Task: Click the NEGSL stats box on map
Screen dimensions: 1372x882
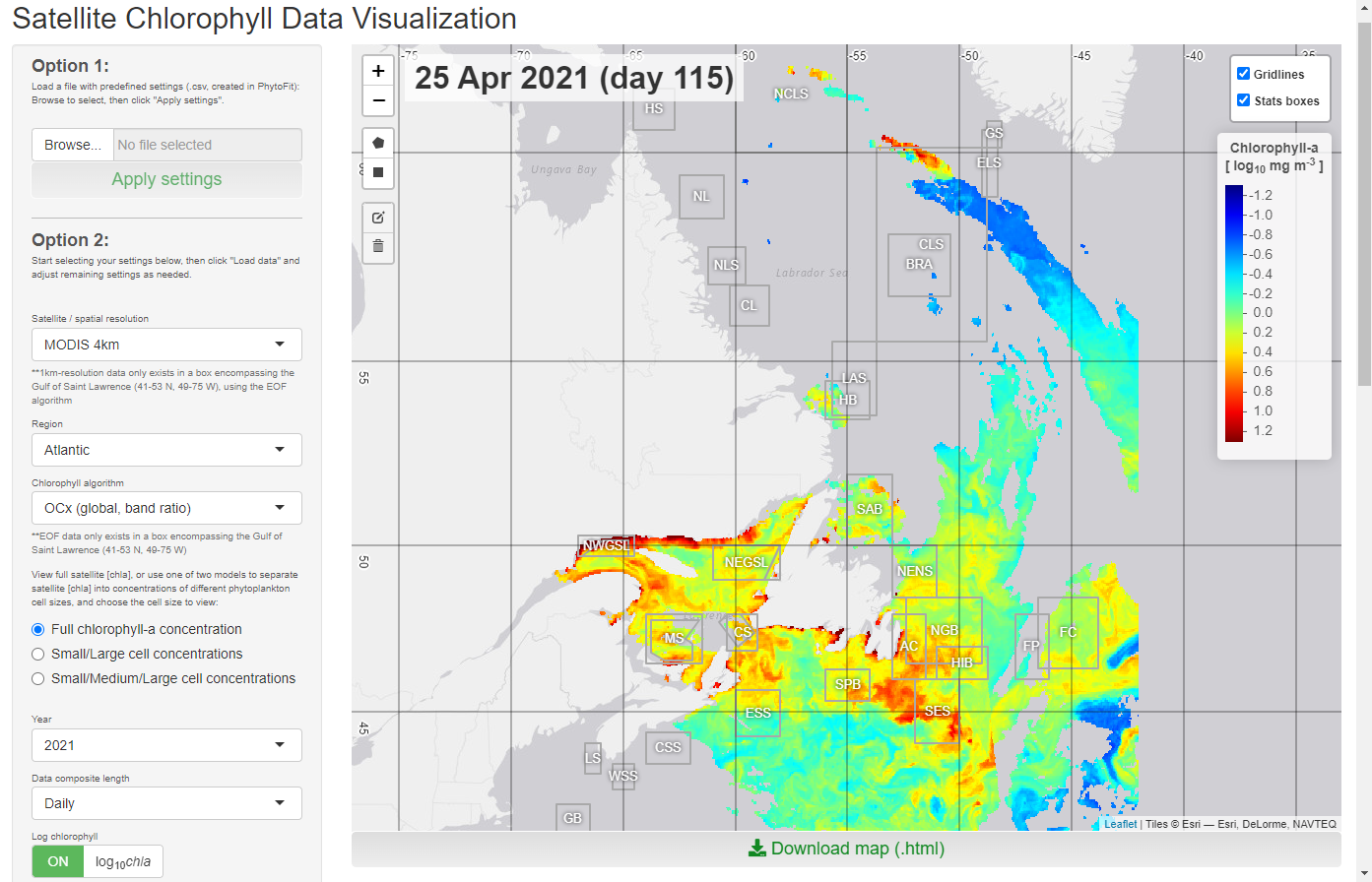Action: click(x=746, y=562)
